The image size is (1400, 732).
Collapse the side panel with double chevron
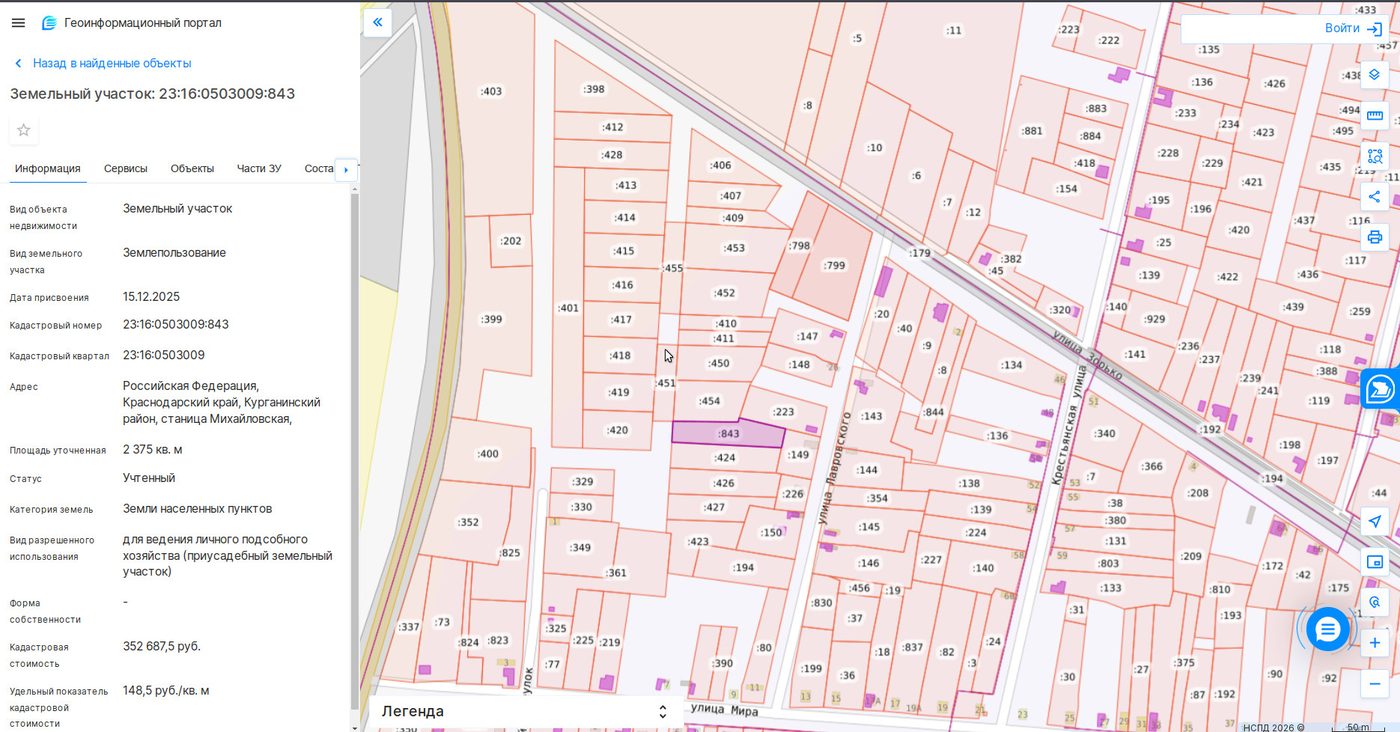377,22
